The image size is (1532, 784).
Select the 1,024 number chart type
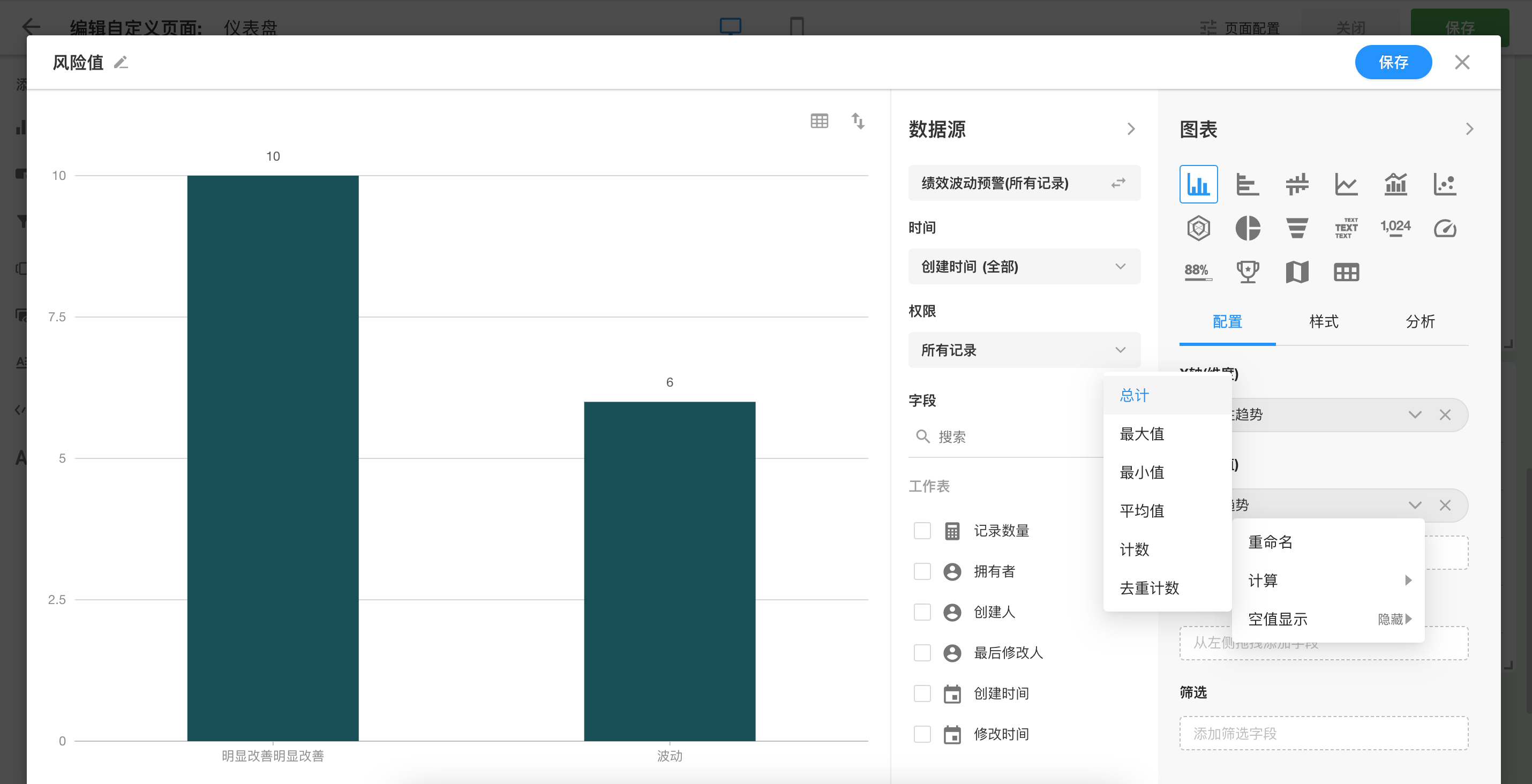1395,228
